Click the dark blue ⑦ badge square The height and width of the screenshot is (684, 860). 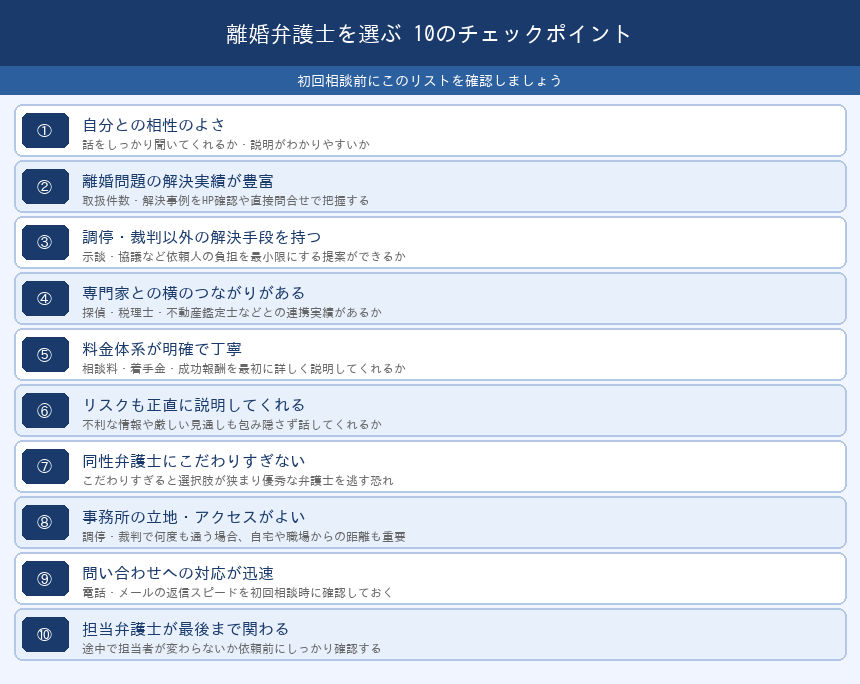click(x=44, y=466)
